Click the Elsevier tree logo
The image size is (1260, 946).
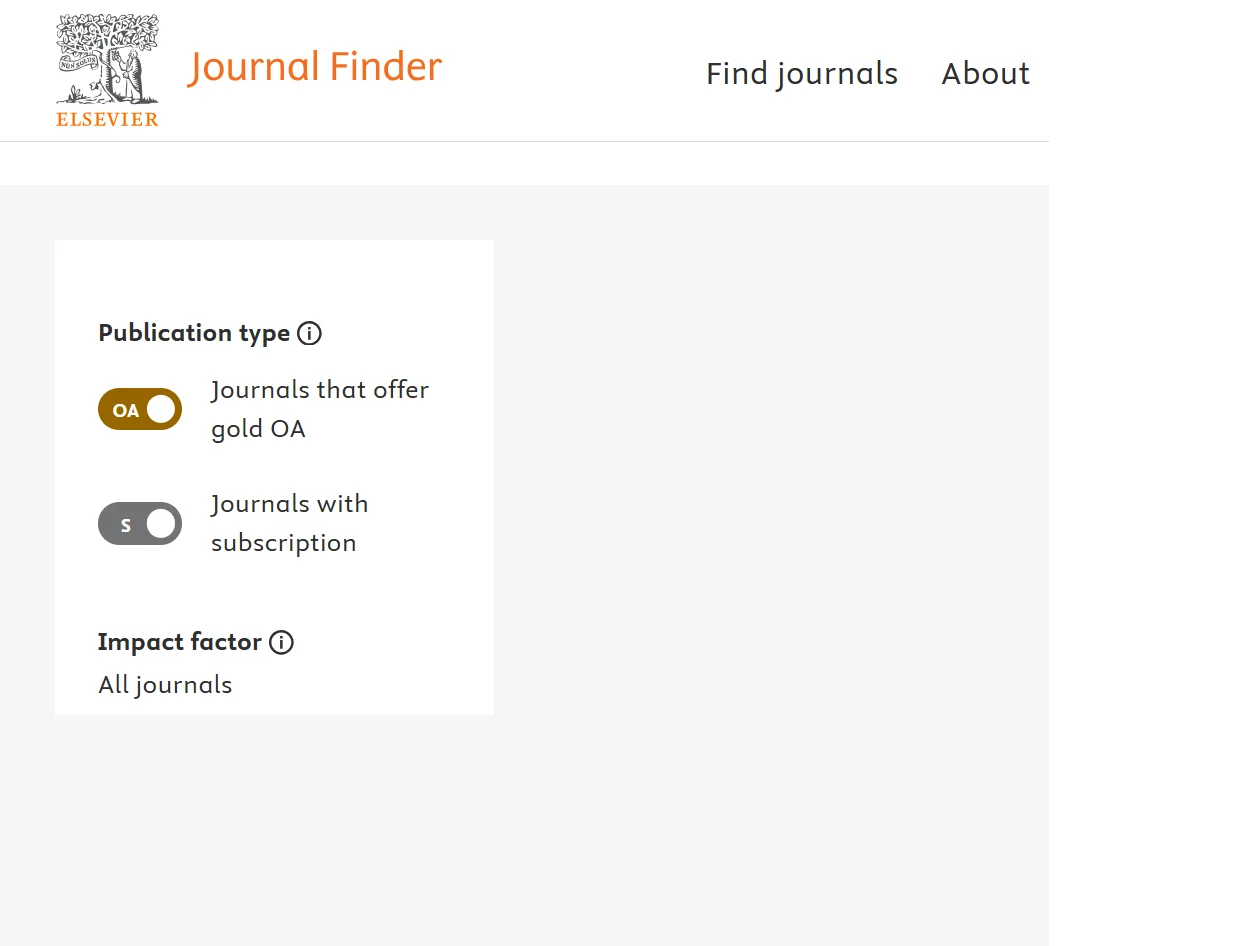tap(107, 60)
